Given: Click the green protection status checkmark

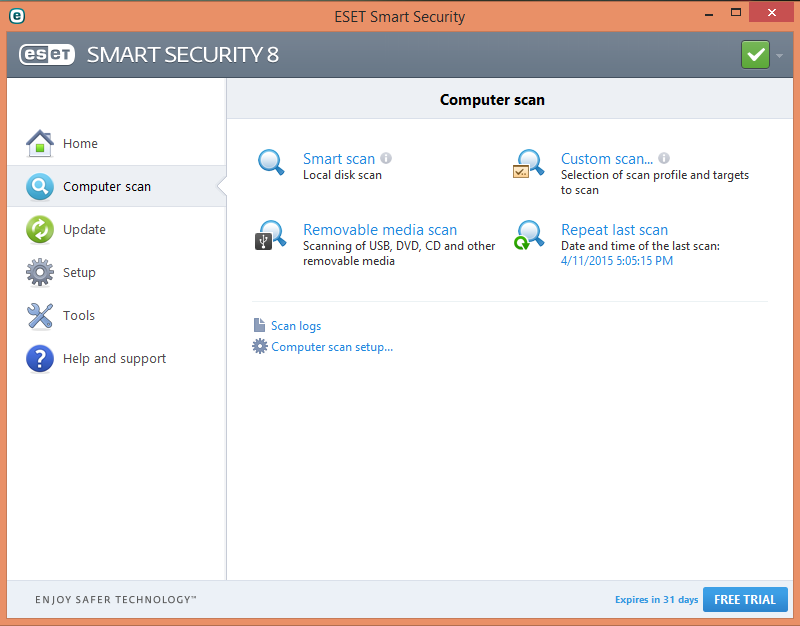Looking at the screenshot, I should tap(755, 54).
